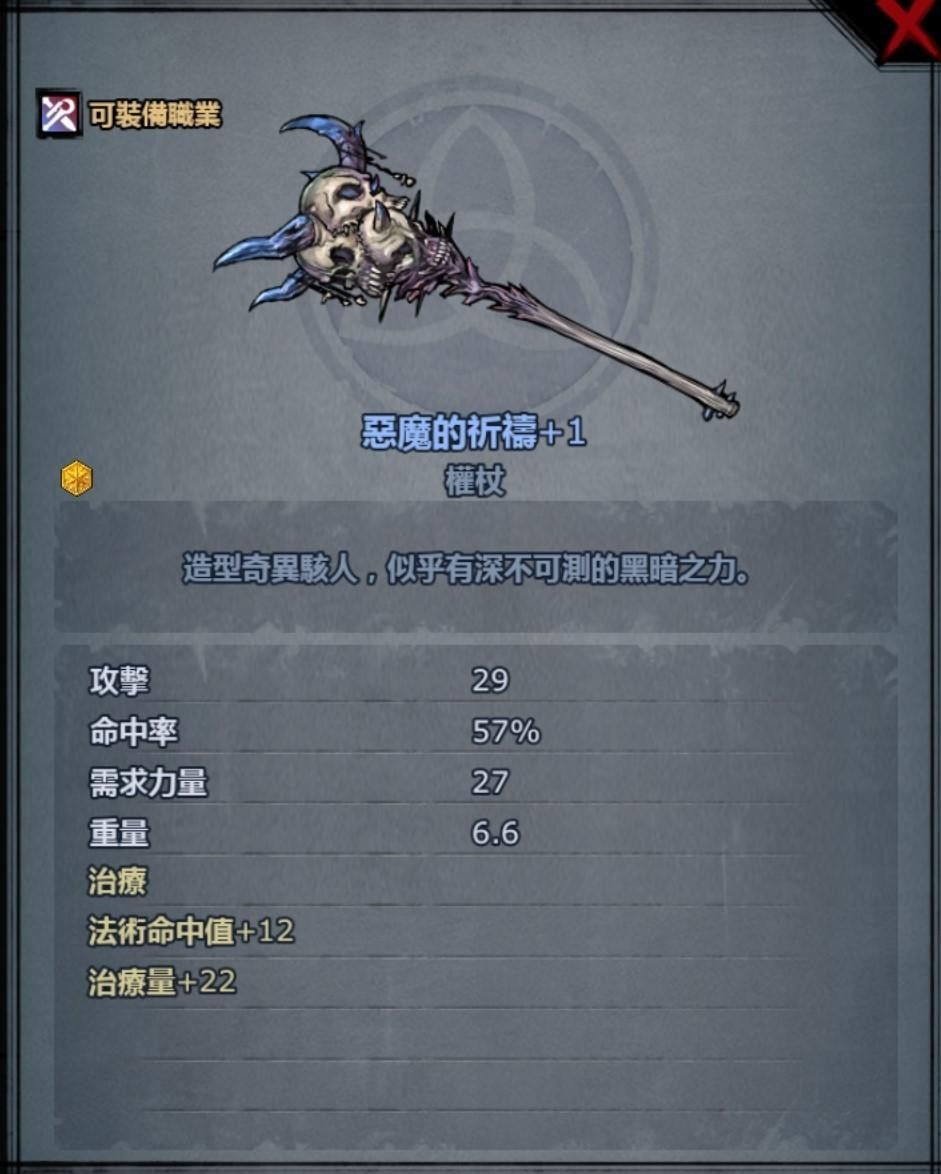Close the item detail panel with red X
The height and width of the screenshot is (1174, 941).
907,28
